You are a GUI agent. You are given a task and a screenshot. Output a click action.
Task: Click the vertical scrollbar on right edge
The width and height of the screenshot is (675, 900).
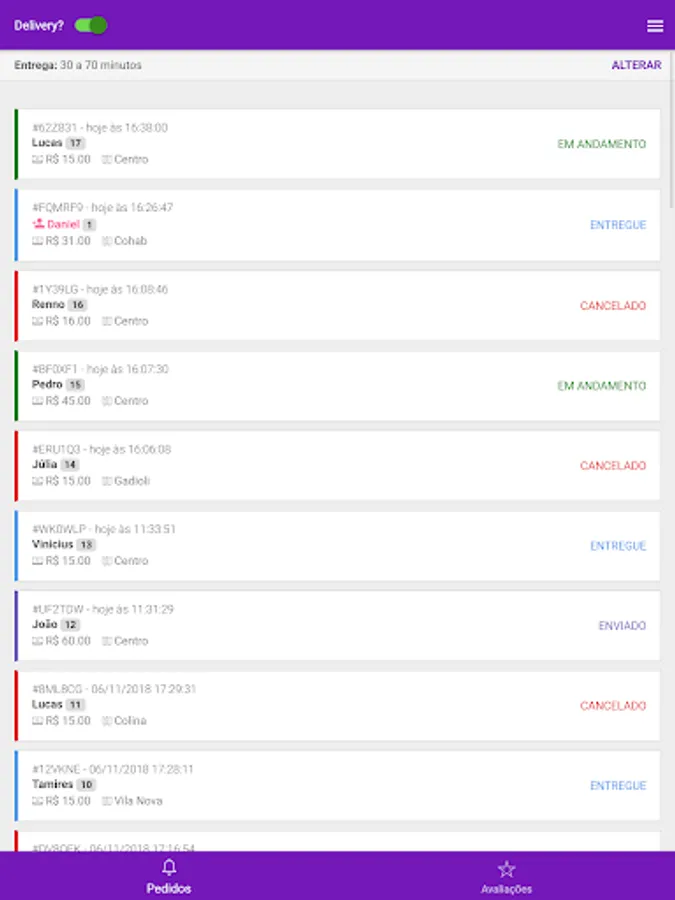[672, 129]
